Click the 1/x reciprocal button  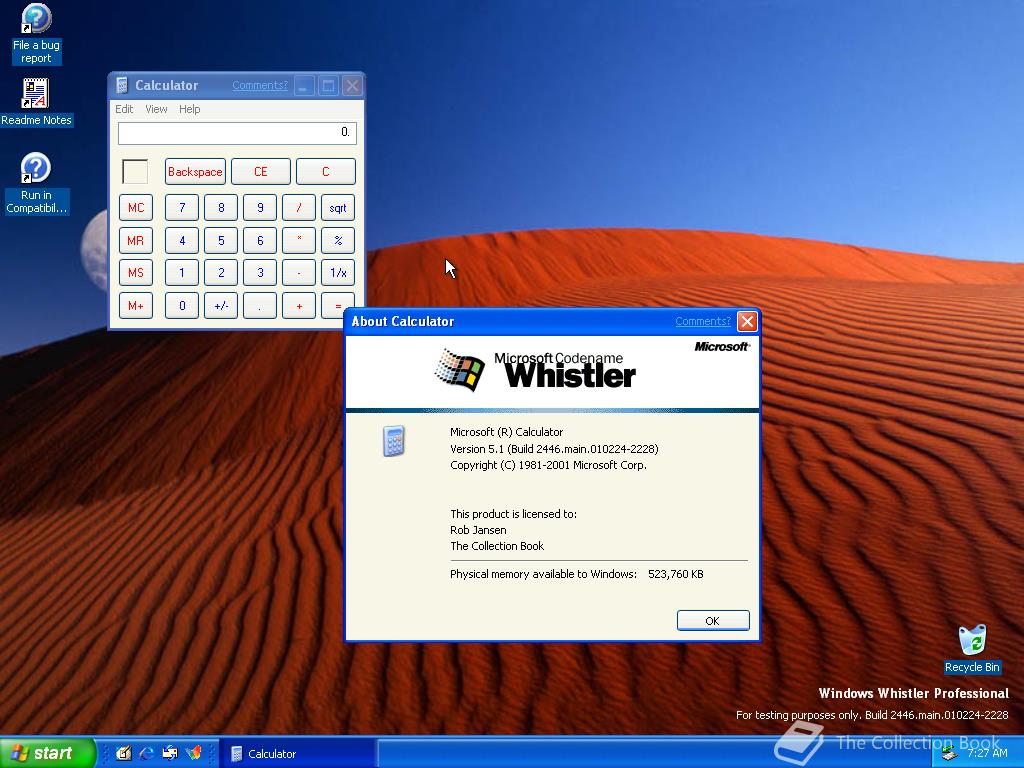tap(338, 272)
